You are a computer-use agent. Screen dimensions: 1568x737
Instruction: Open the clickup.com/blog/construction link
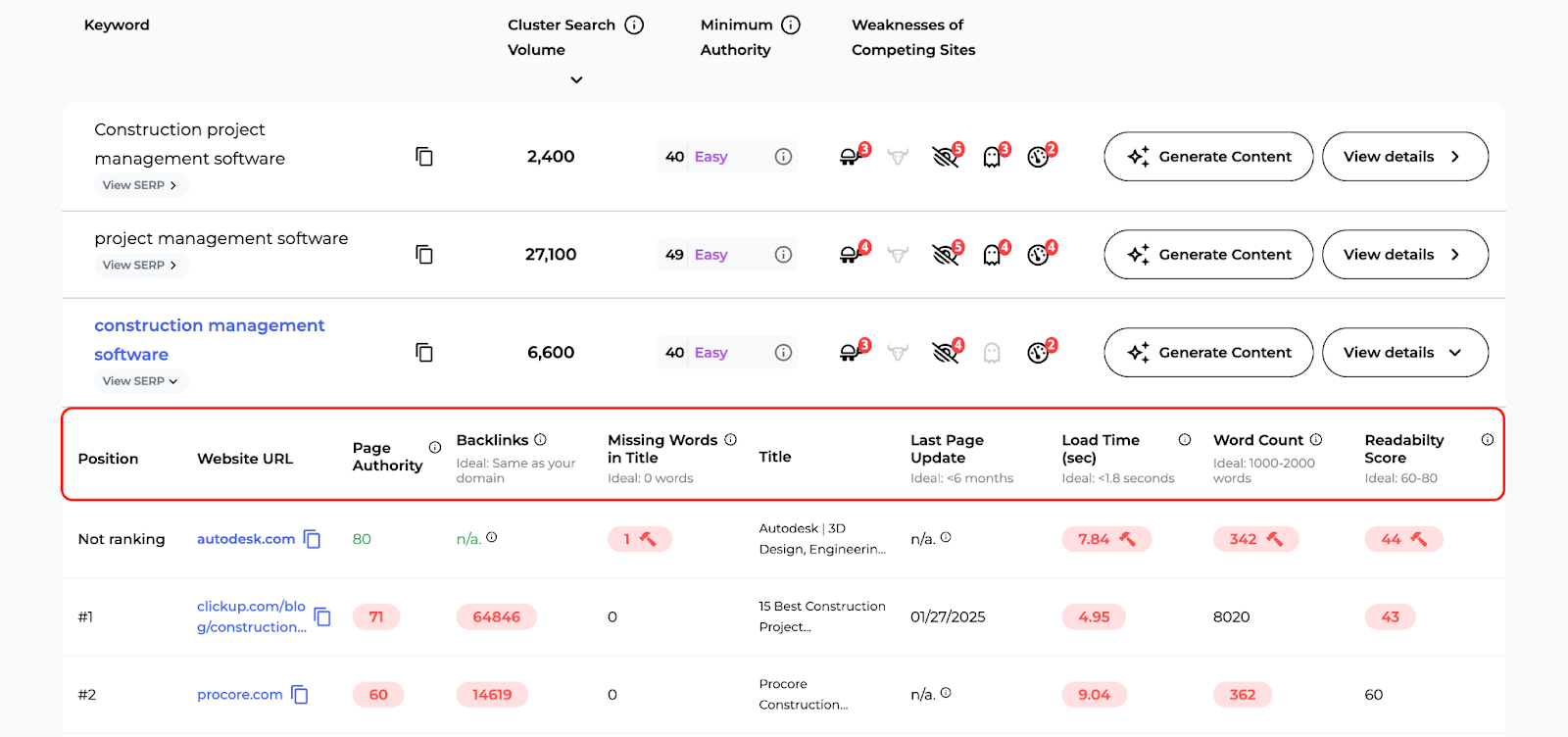pos(253,615)
